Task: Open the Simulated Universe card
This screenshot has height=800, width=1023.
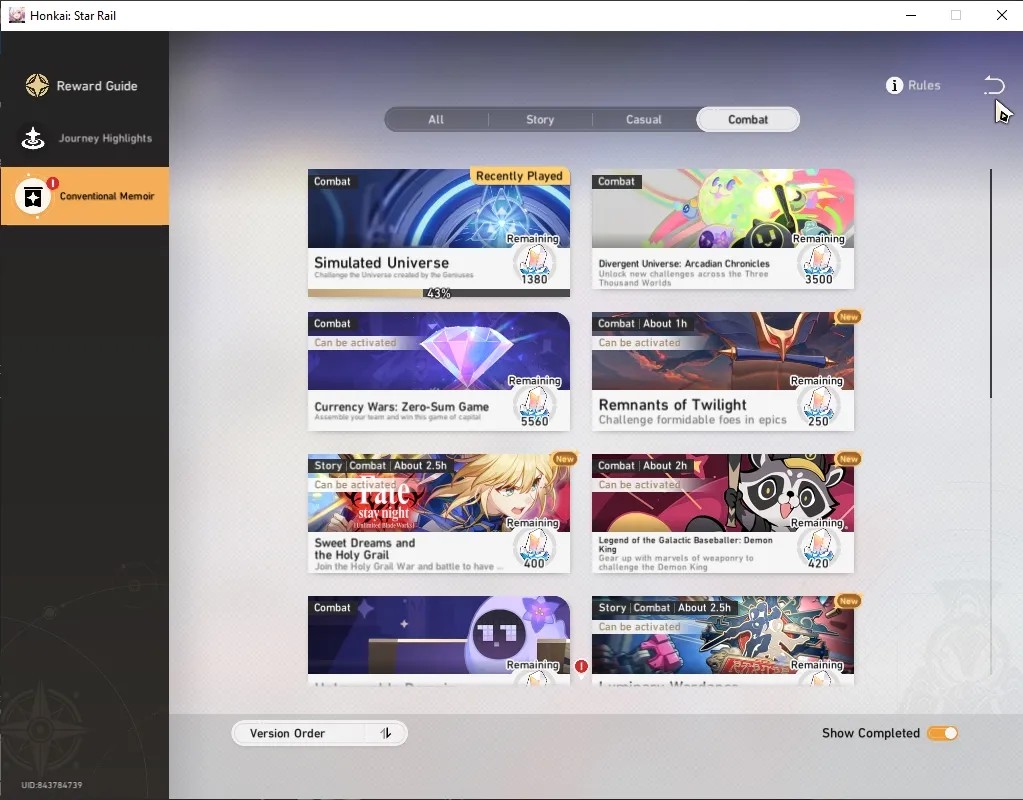Action: tap(438, 233)
